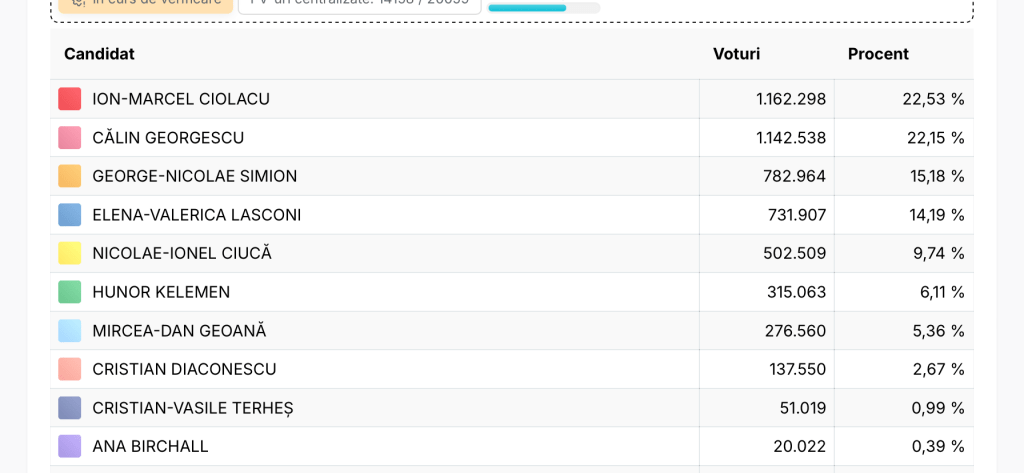Click the vote centralization progress bar
The height and width of the screenshot is (473, 1024).
543,8
